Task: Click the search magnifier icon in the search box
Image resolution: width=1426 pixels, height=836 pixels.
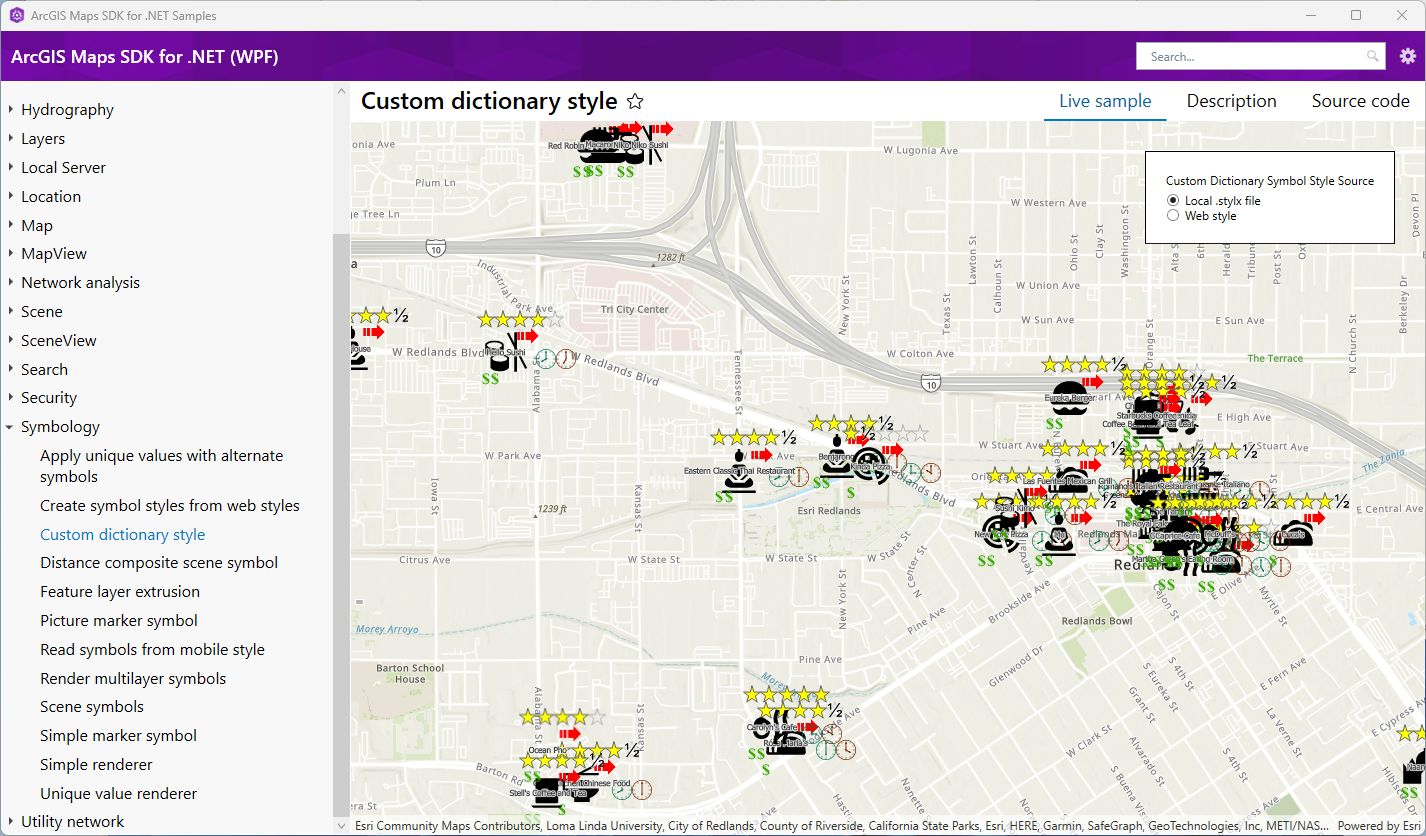Action: (1372, 56)
